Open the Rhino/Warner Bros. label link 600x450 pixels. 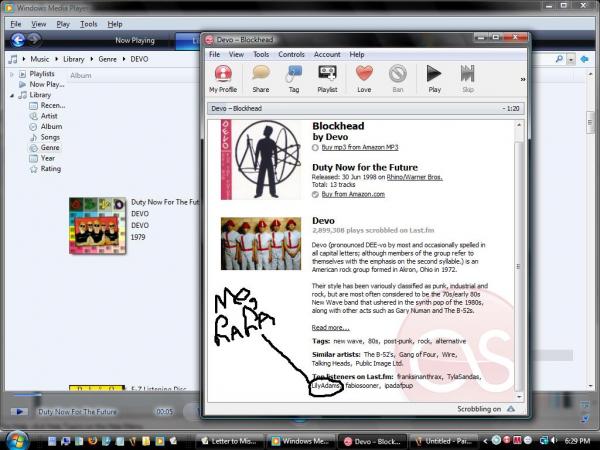click(414, 177)
